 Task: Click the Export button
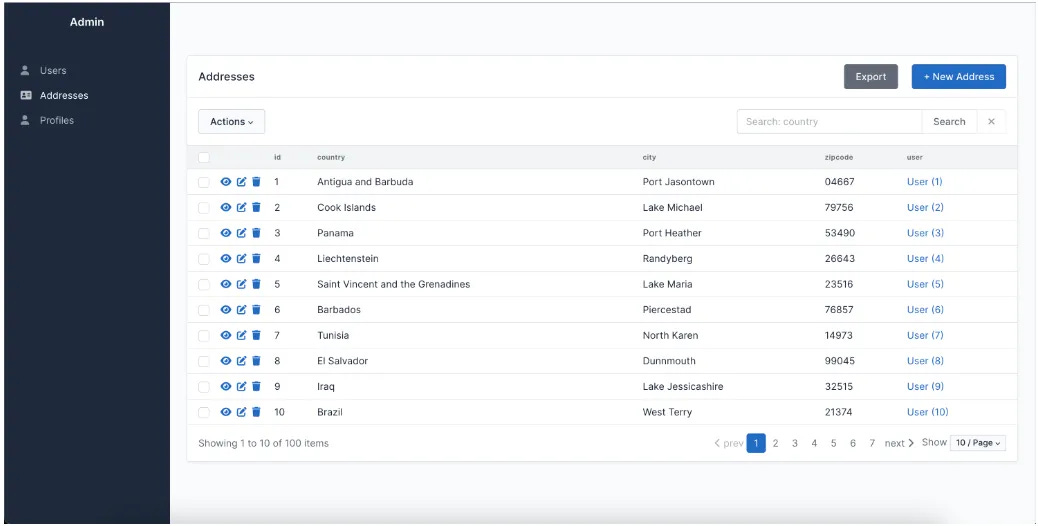pos(871,77)
